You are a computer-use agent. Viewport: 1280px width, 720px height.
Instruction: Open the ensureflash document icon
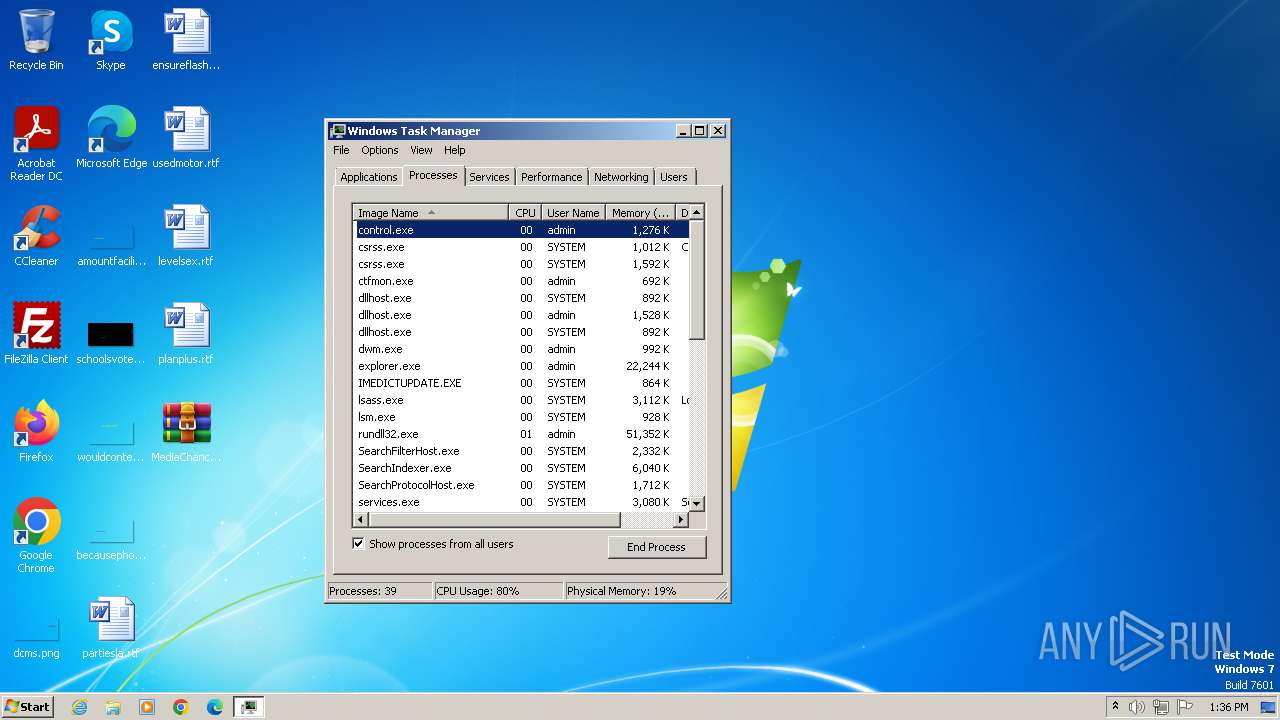186,40
